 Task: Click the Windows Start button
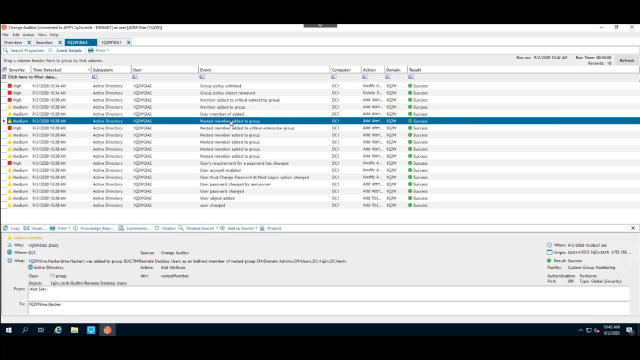9,330
